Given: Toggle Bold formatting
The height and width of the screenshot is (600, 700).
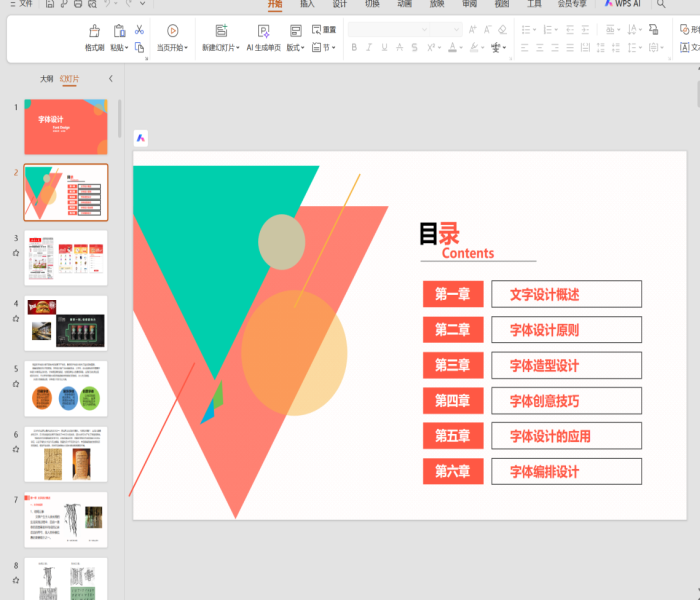Looking at the screenshot, I should tap(355, 48).
